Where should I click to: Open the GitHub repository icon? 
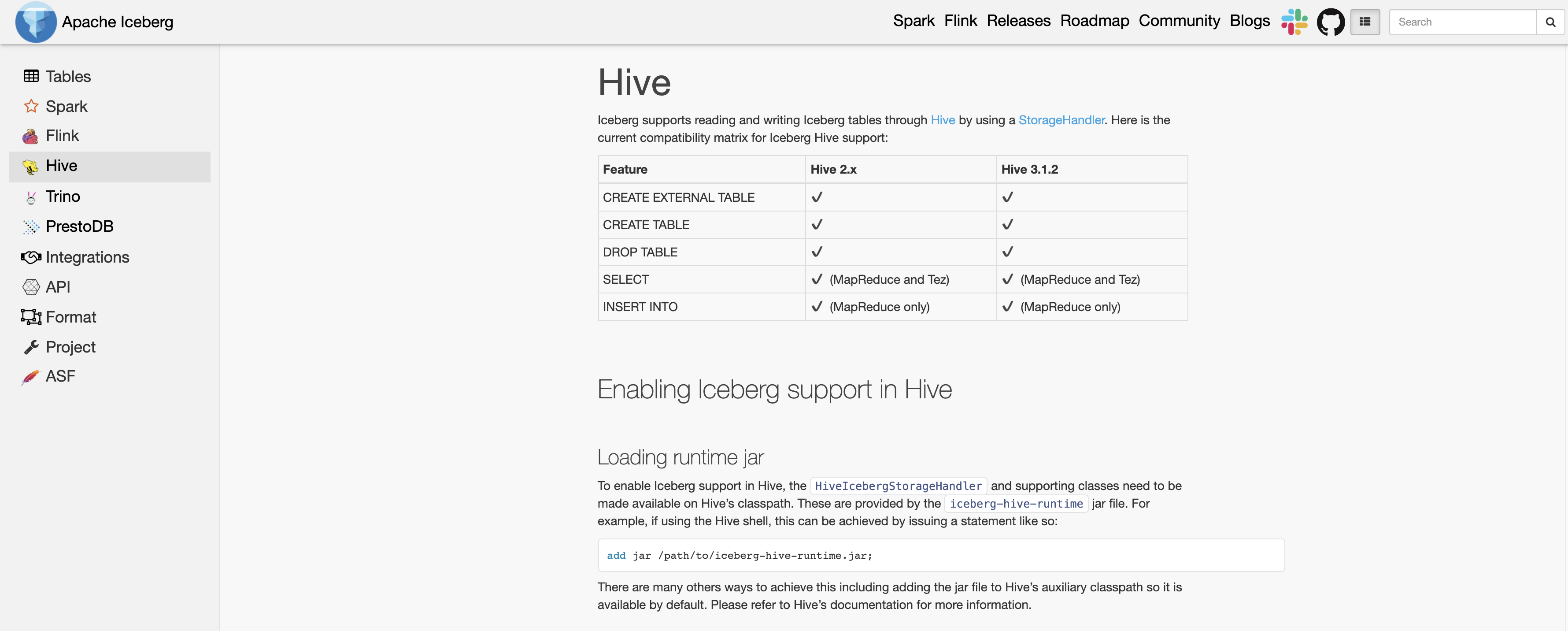(1331, 22)
